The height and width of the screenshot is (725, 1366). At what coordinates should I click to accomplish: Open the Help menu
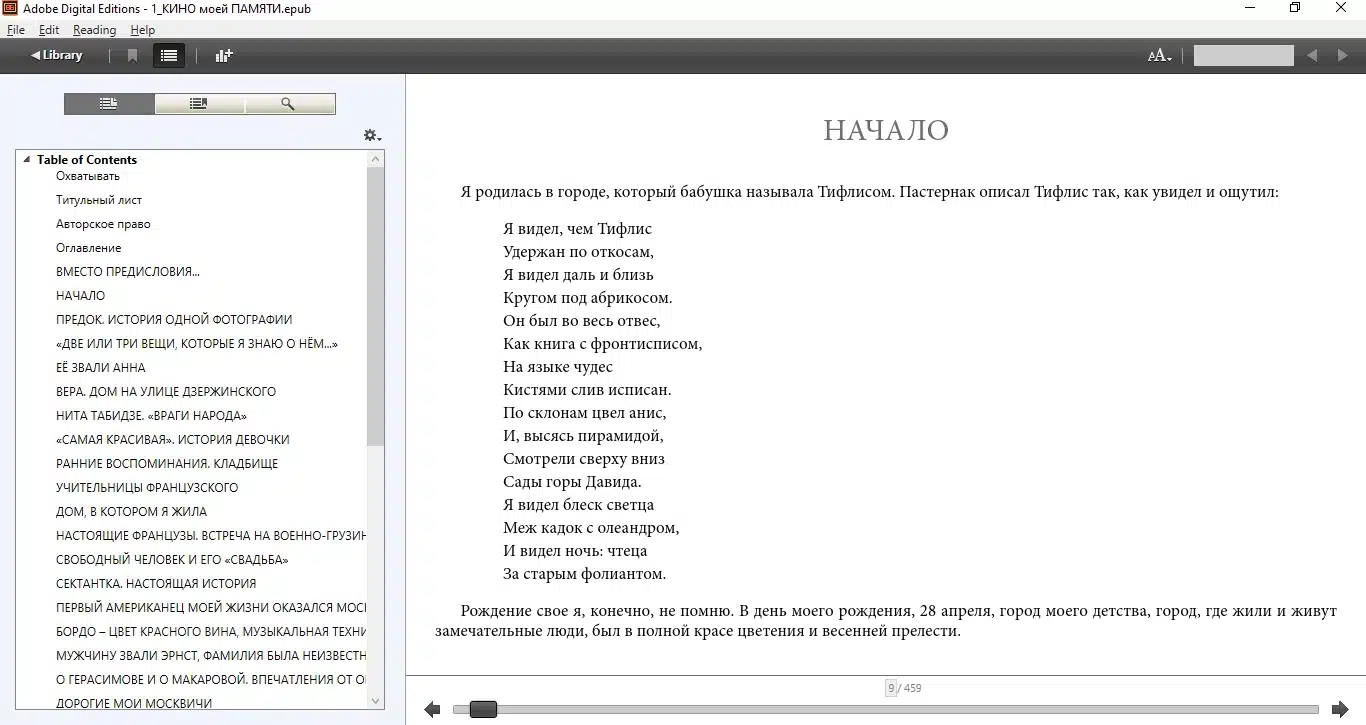coord(143,30)
